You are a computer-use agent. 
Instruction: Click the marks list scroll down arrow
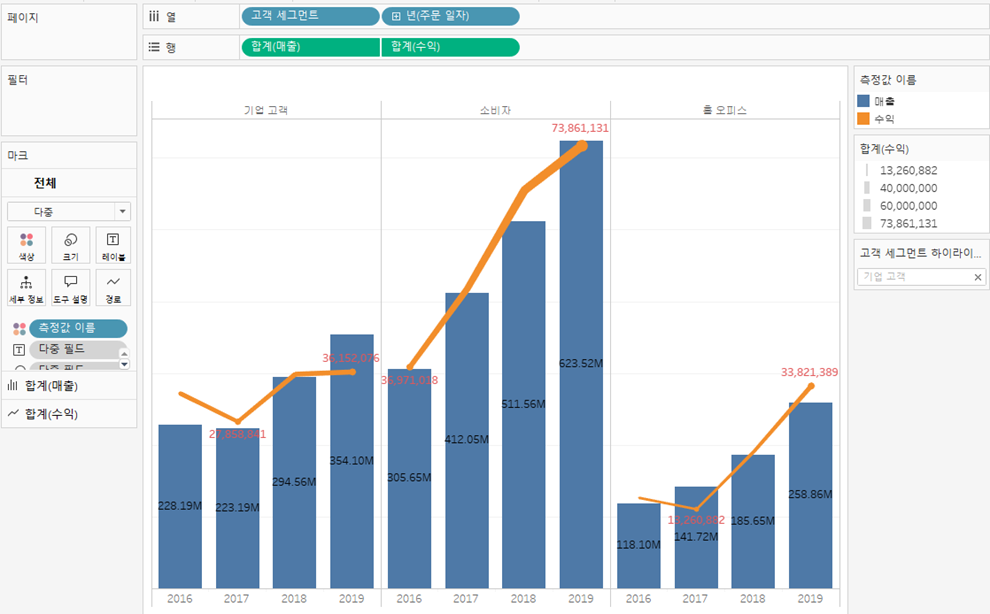coord(124,364)
